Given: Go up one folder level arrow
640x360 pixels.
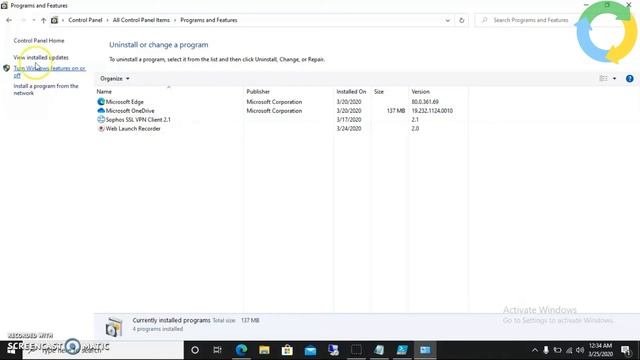Looking at the screenshot, I should (43, 20).
